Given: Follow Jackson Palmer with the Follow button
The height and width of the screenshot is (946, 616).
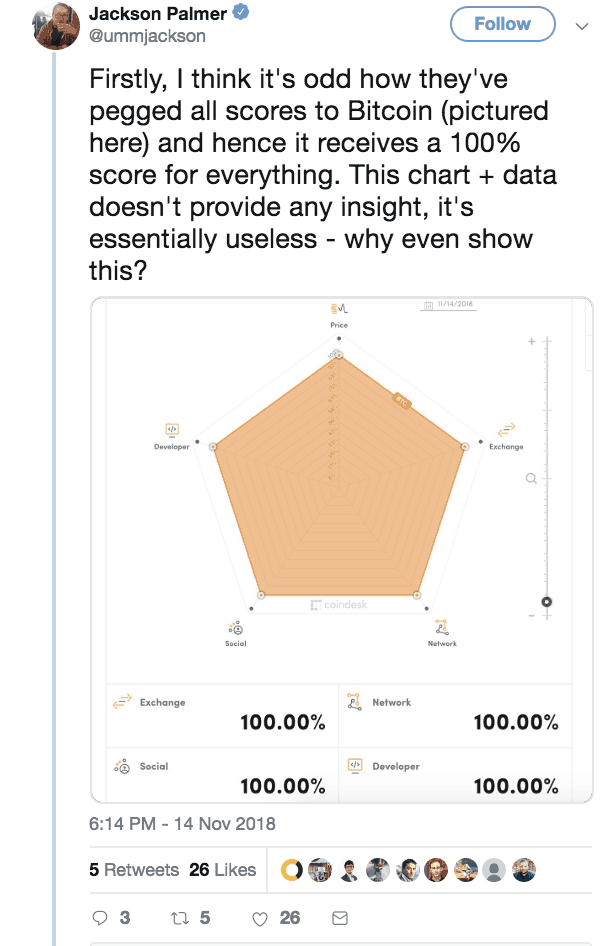Looking at the screenshot, I should pyautogui.click(x=503, y=24).
